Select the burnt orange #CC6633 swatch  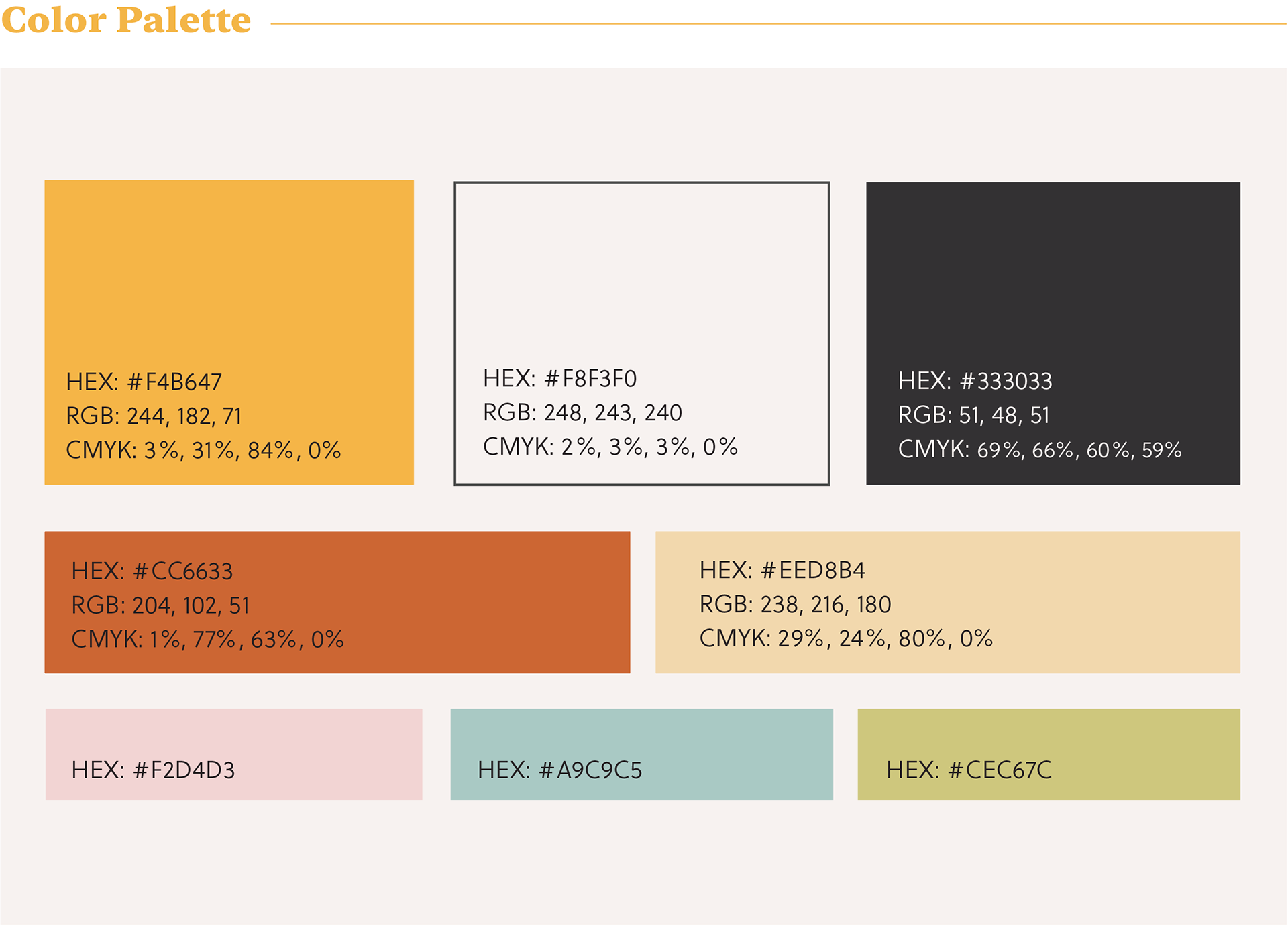(x=337, y=602)
